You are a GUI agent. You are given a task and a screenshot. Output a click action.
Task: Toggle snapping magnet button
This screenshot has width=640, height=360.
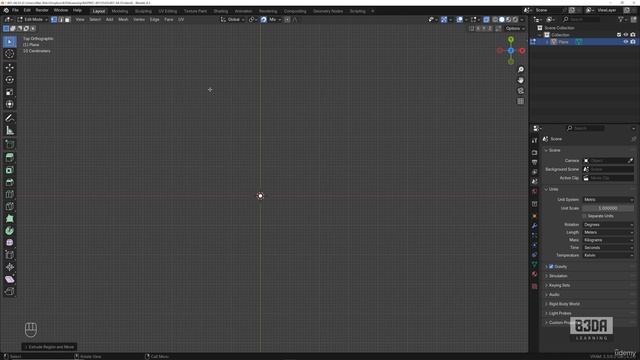[264, 20]
